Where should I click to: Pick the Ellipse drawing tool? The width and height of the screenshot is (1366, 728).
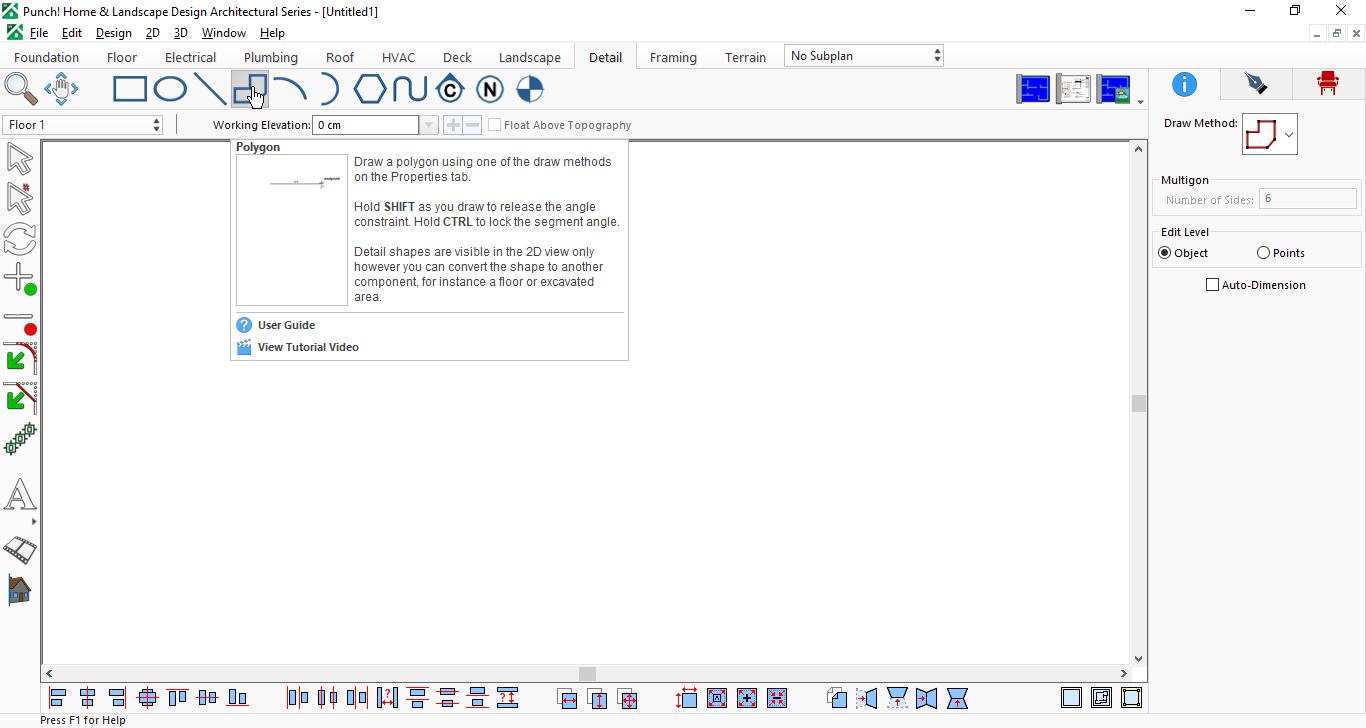click(170, 89)
